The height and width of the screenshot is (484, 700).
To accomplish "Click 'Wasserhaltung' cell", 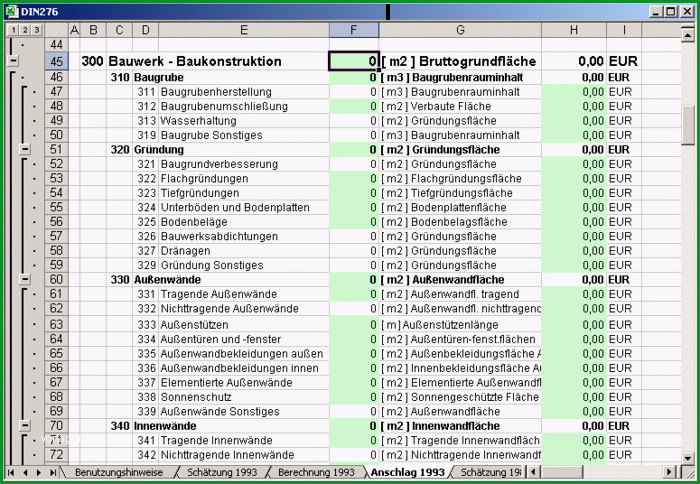I will point(244,121).
